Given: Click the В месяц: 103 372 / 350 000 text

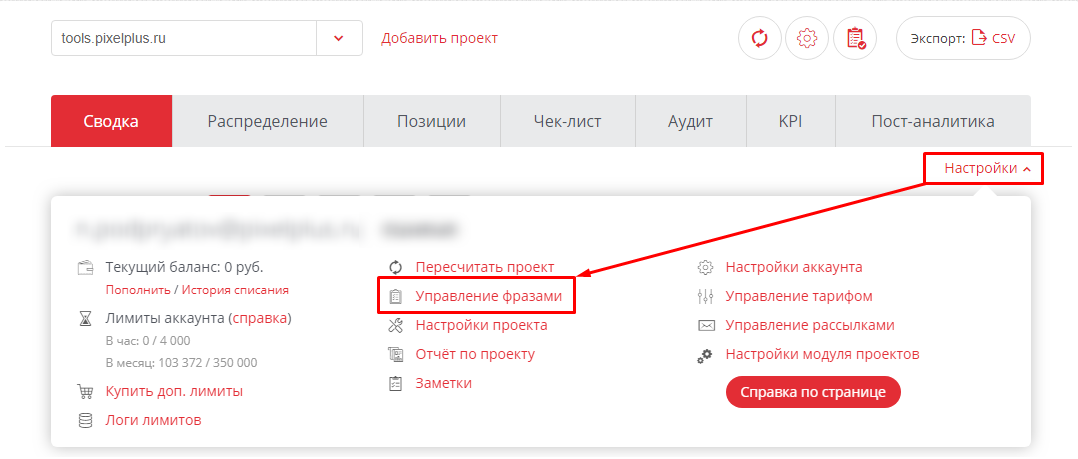Looking at the screenshot, I should tap(182, 363).
